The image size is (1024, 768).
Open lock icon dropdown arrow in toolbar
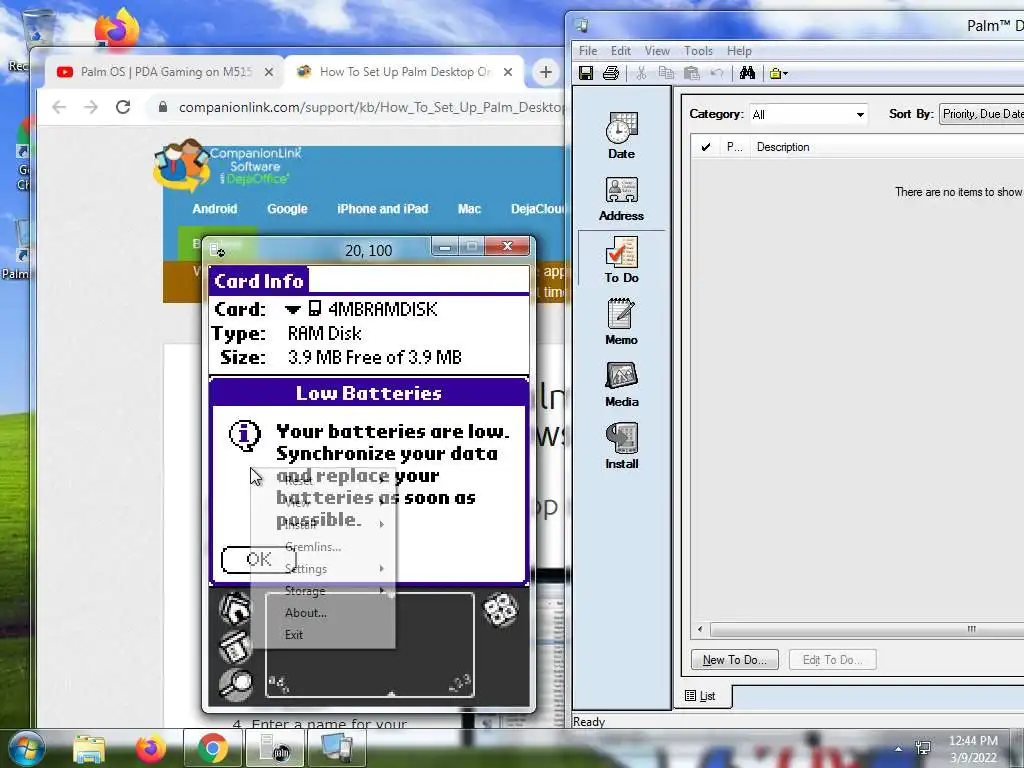click(x=785, y=74)
